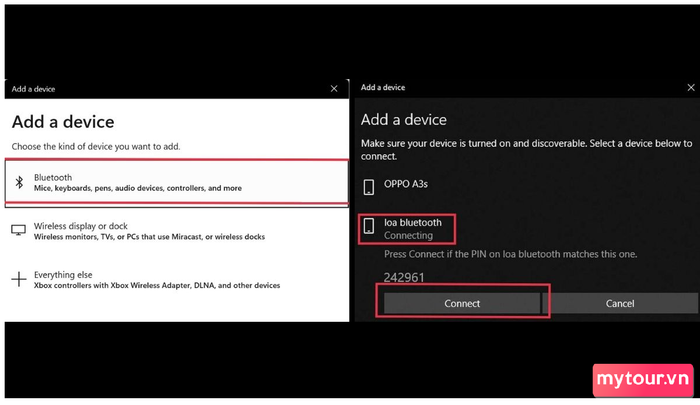Click the OPPO A3s phone icon
Viewport: 700px width, 405px height.
tap(369, 187)
